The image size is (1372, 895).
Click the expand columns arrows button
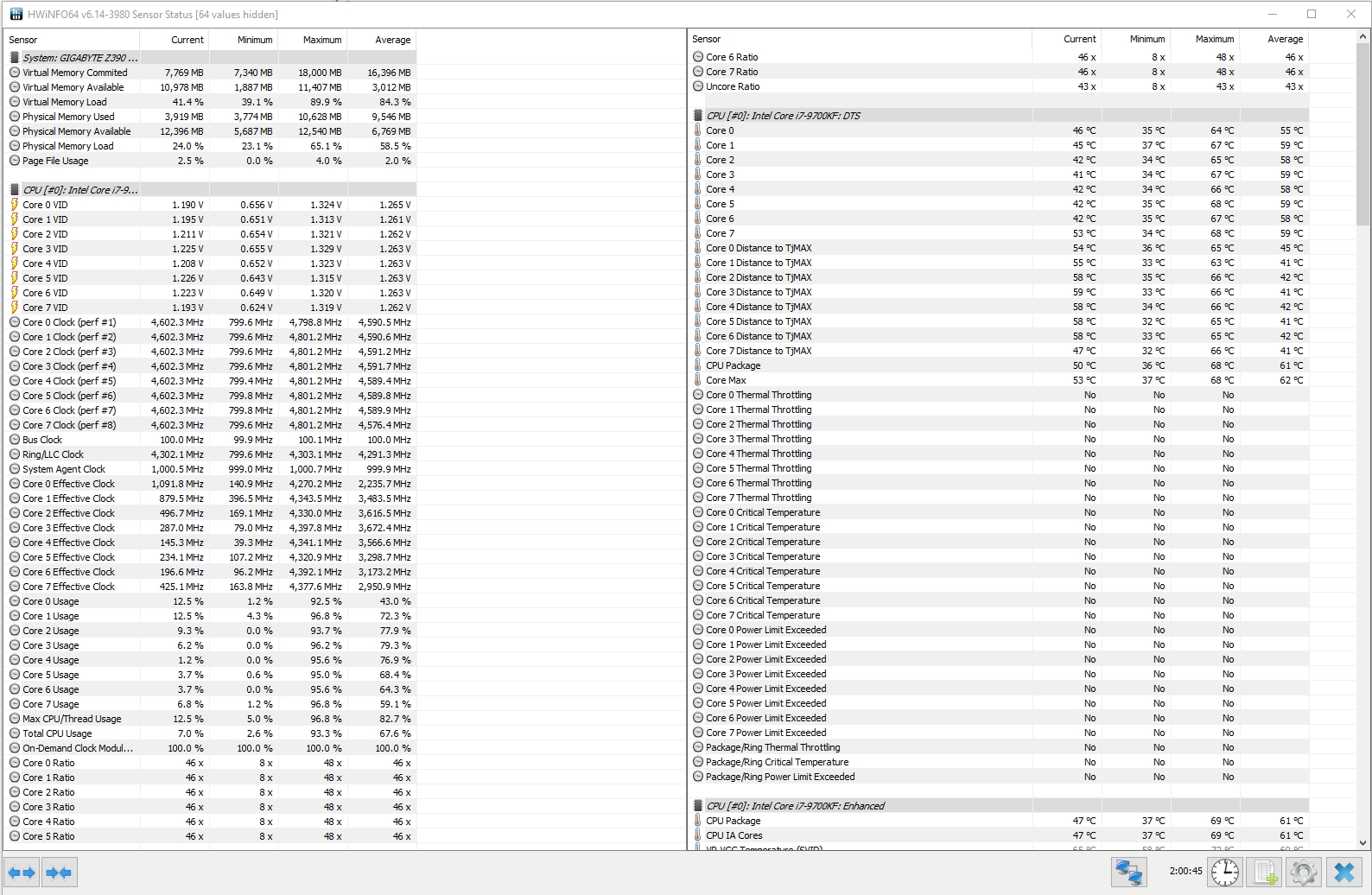point(22,873)
